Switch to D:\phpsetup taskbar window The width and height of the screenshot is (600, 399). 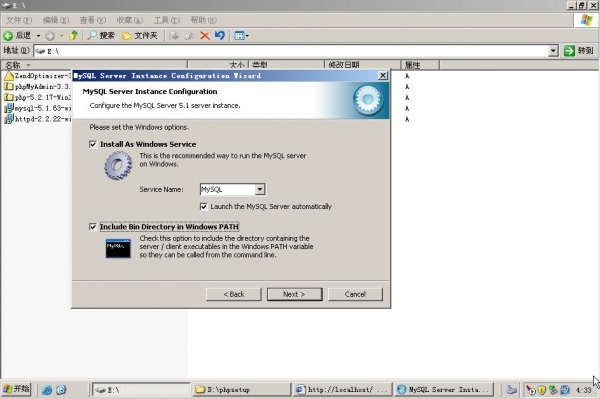[x=241, y=389]
